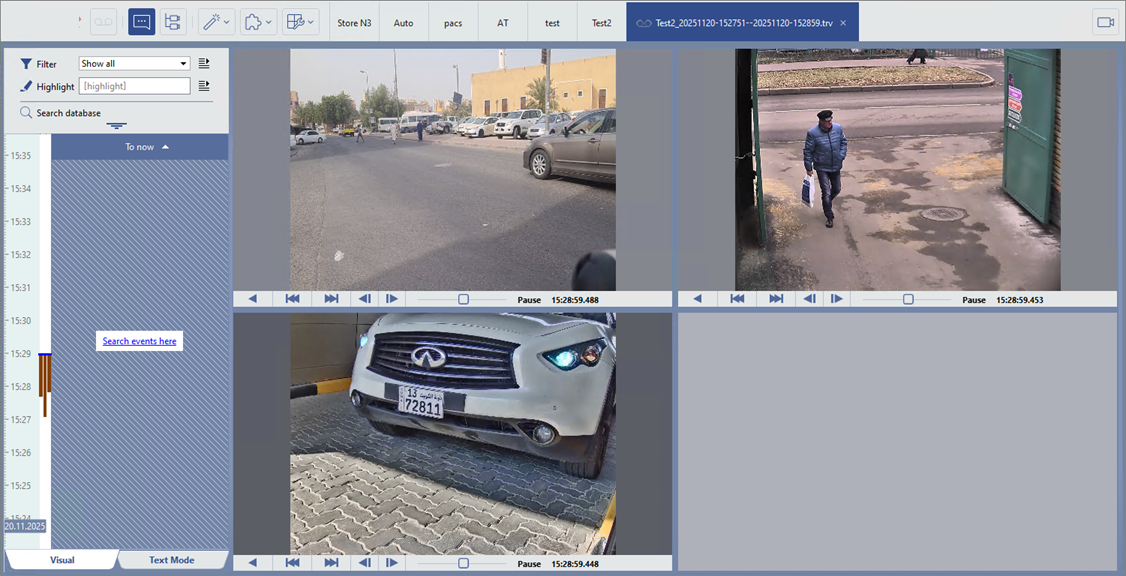Click the 'Search events here' link
1126x576 pixels.
click(x=139, y=341)
